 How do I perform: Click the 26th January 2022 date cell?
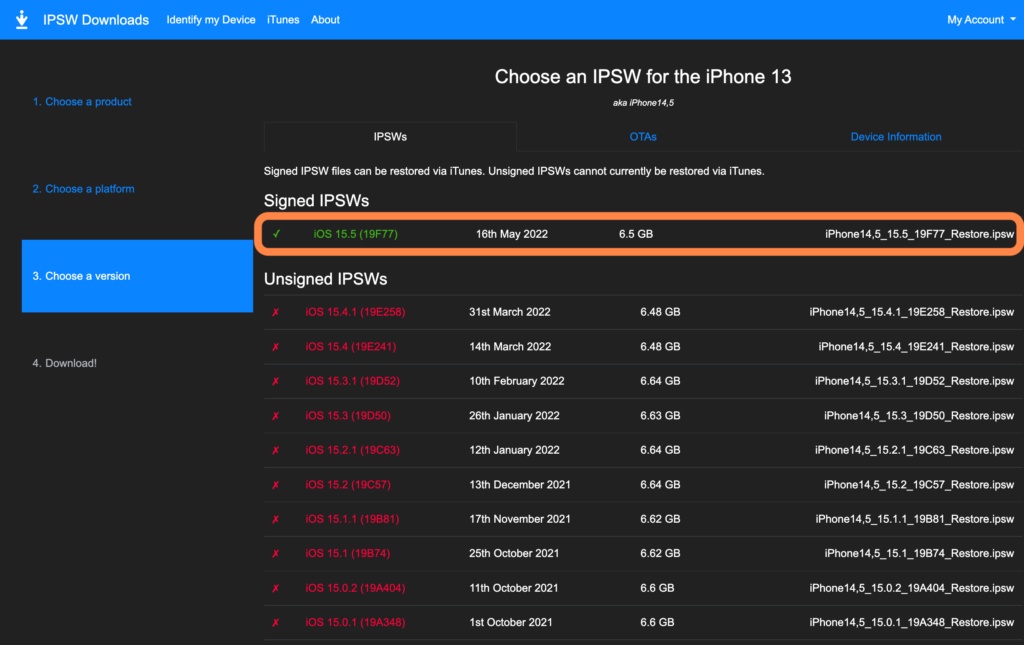[514, 416]
